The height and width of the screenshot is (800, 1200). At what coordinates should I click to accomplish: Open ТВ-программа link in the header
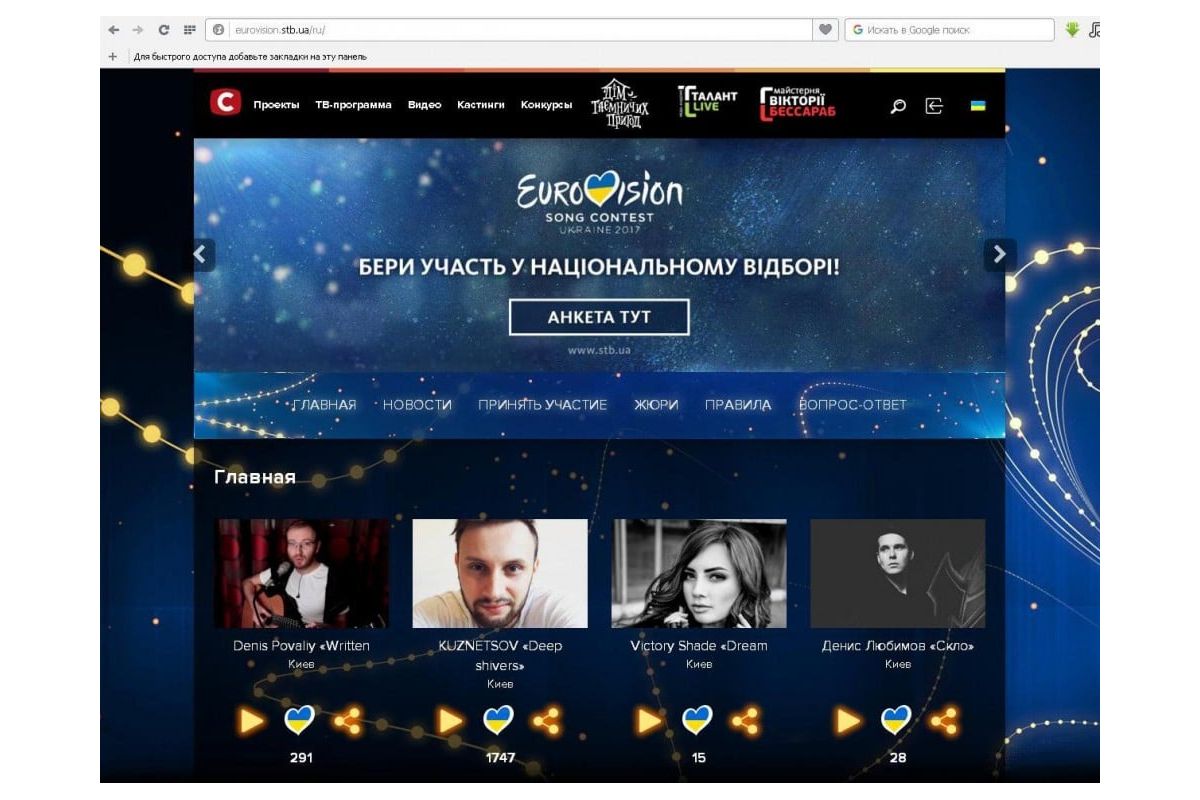point(353,105)
